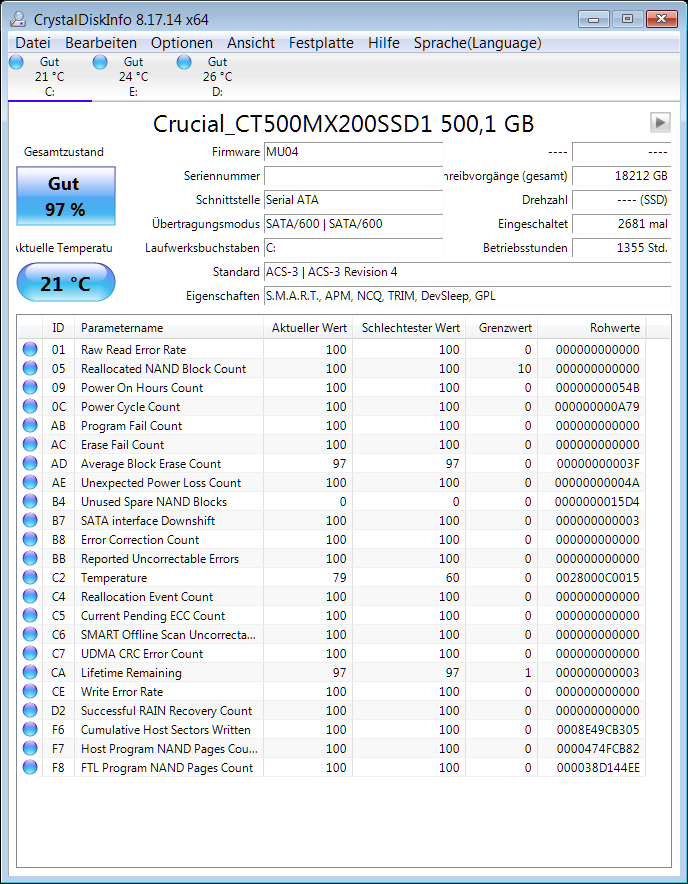Viewport: 688px width, 884px height.
Task: Click the Übertragungsmodus field SATA/600
Action: point(354,224)
